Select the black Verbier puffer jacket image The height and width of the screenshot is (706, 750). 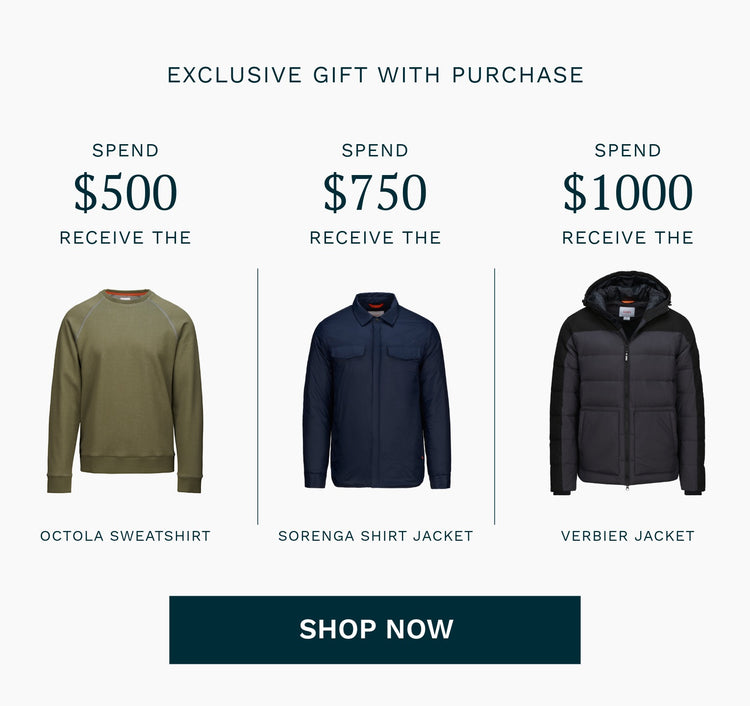coord(627,383)
